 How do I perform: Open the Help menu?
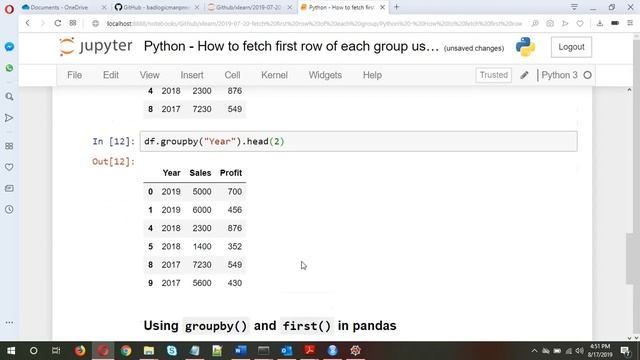click(372, 75)
